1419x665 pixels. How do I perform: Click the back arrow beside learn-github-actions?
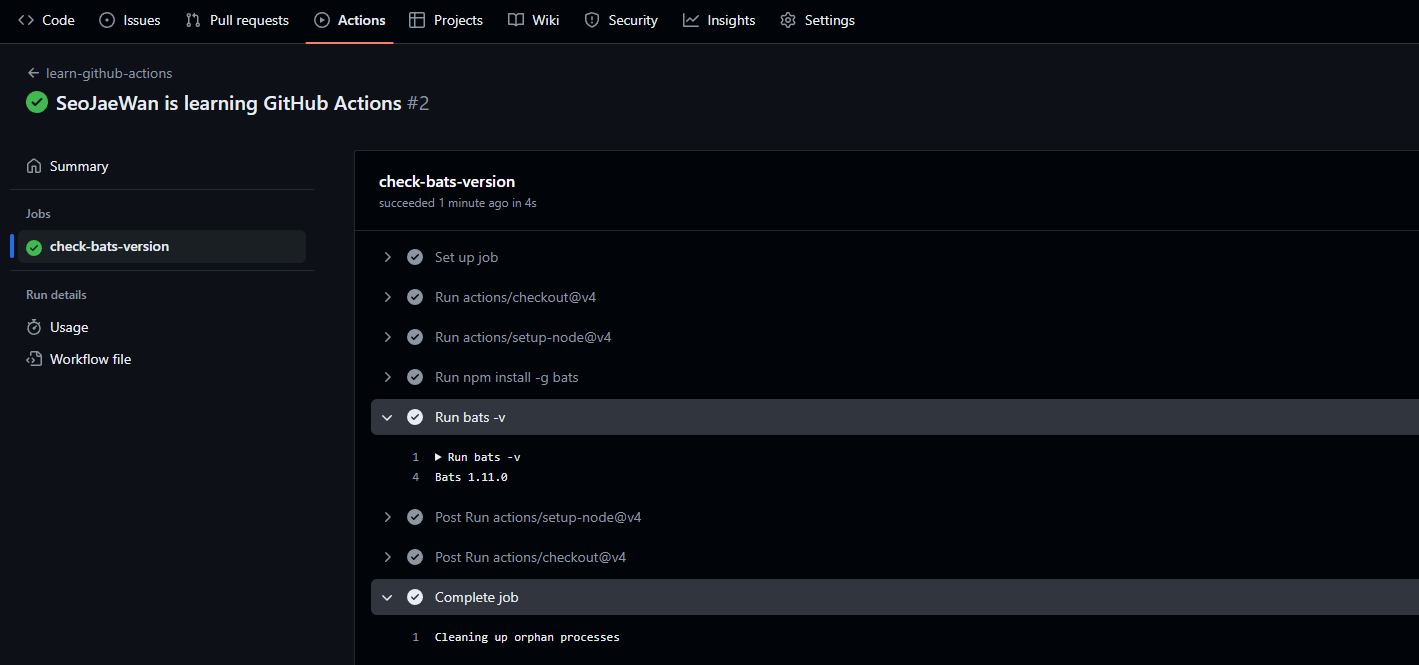tap(33, 73)
